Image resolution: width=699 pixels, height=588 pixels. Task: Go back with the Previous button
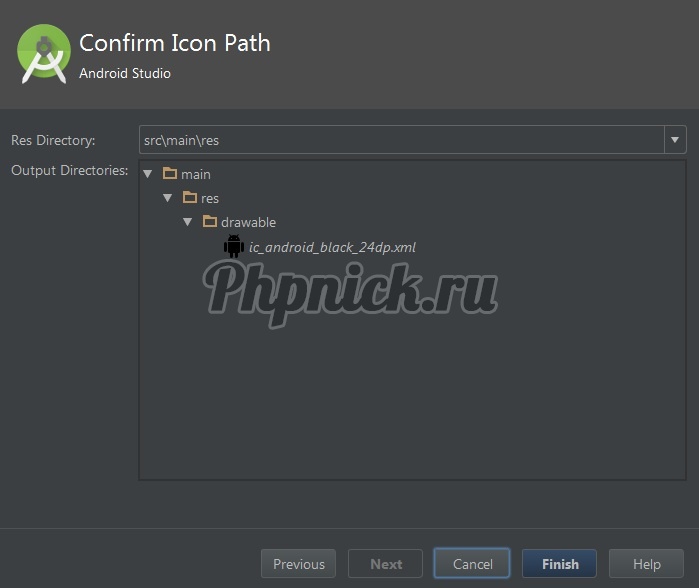click(x=298, y=564)
